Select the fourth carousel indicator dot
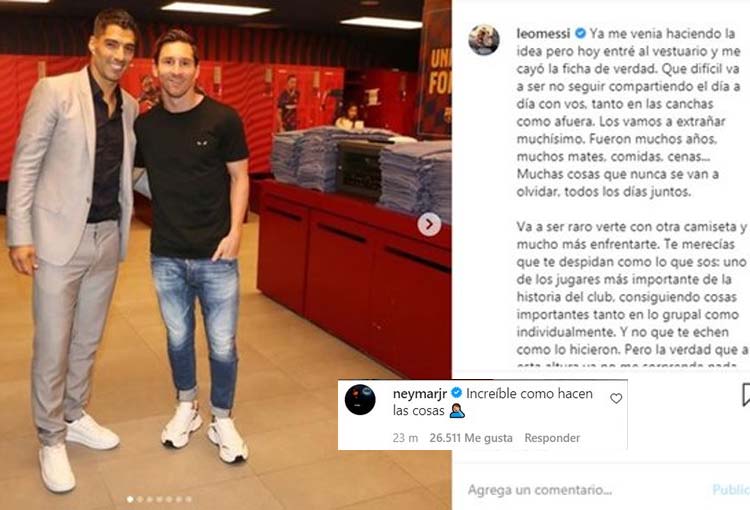The image size is (750, 510). point(159,499)
